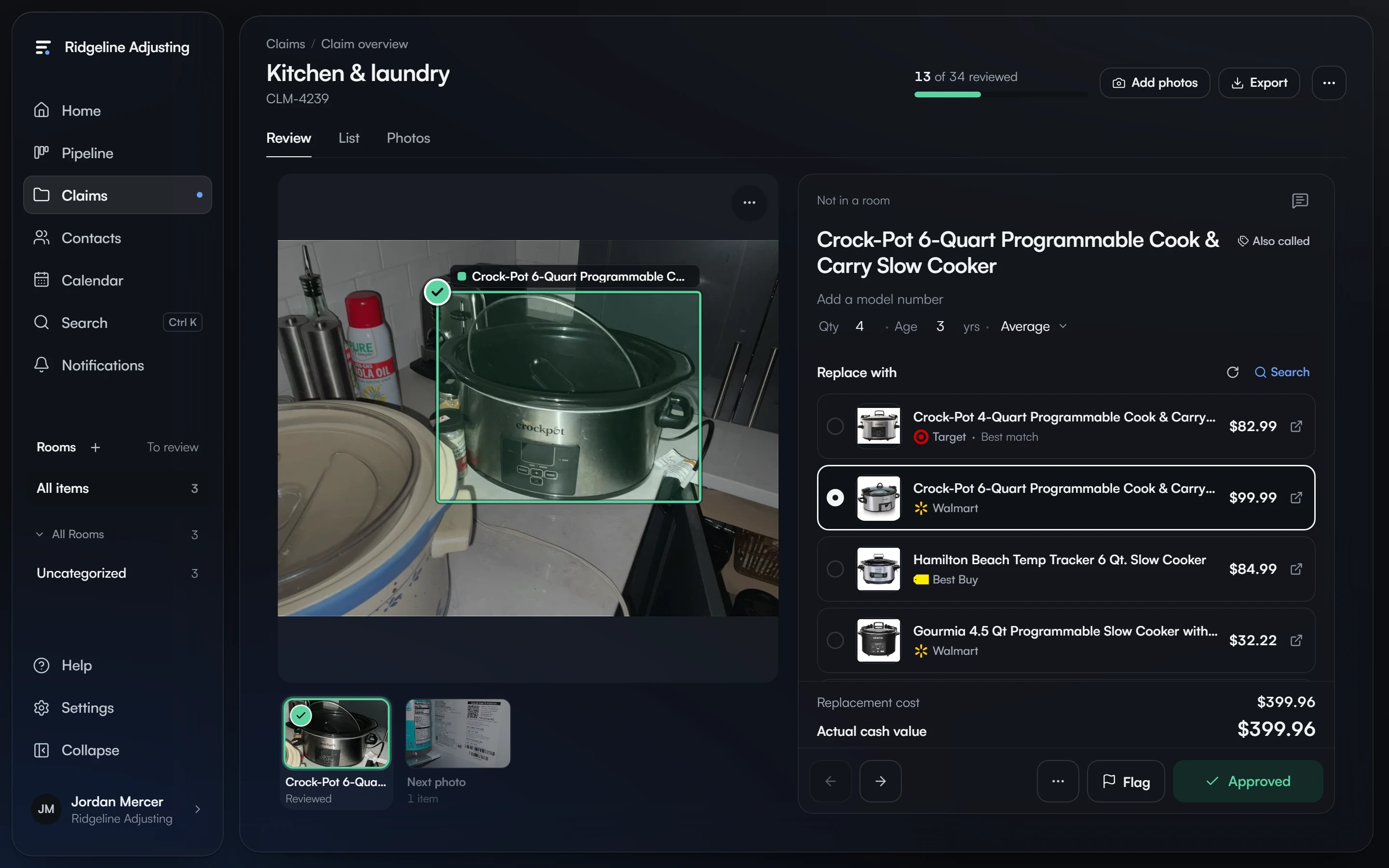Click the Replacement cost $399.96

pyautogui.click(x=1286, y=702)
